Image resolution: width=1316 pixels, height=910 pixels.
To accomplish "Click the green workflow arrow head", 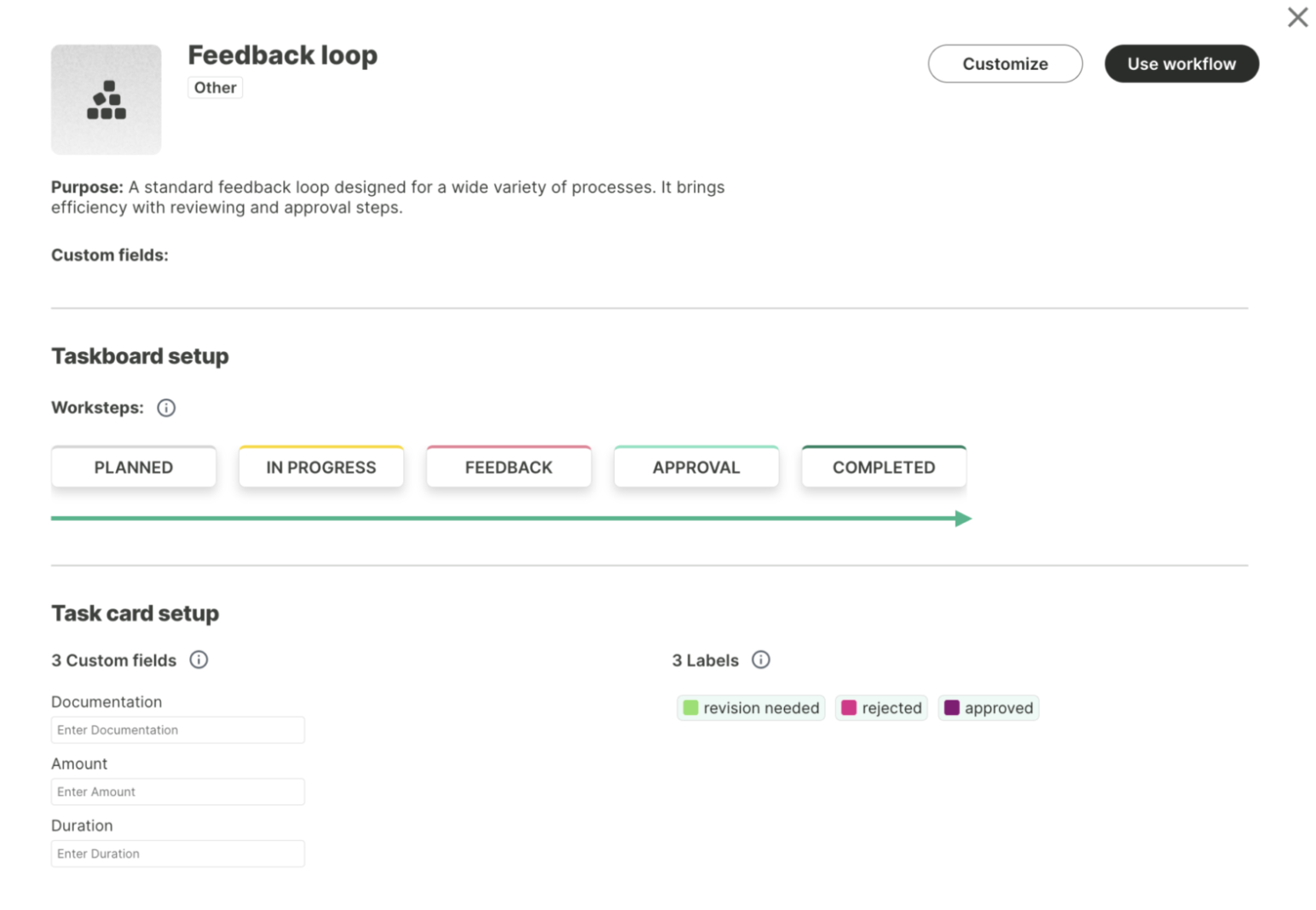I will [x=963, y=518].
